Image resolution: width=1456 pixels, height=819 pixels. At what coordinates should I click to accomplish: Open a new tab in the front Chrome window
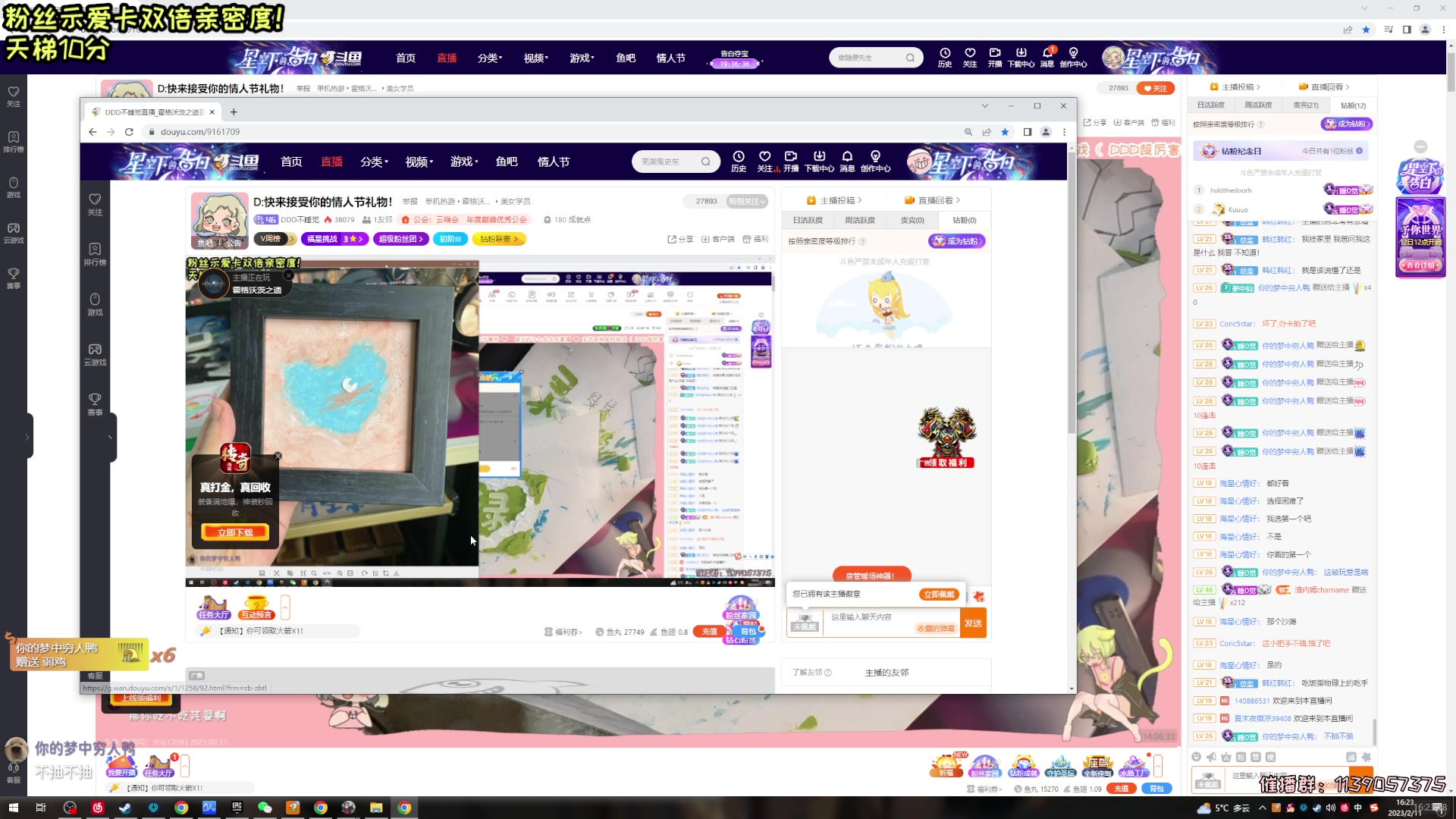234,112
